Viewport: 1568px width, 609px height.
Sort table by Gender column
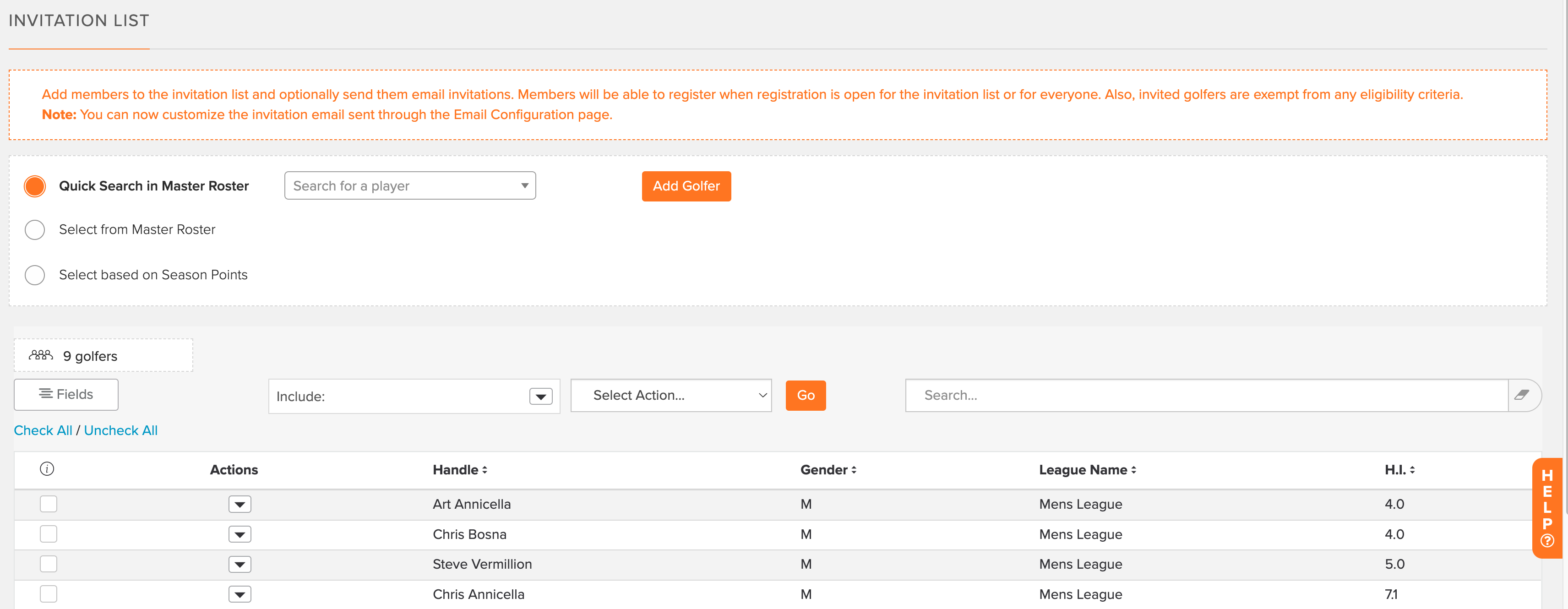(828, 470)
